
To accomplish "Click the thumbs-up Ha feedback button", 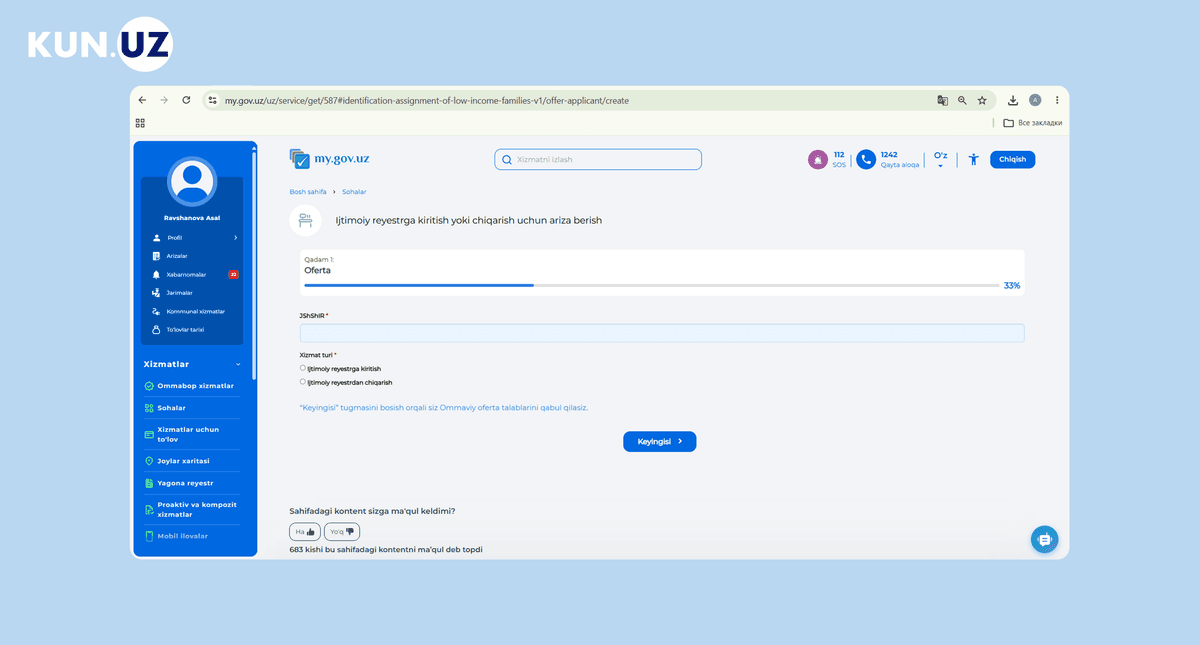I will pyautogui.click(x=304, y=532).
